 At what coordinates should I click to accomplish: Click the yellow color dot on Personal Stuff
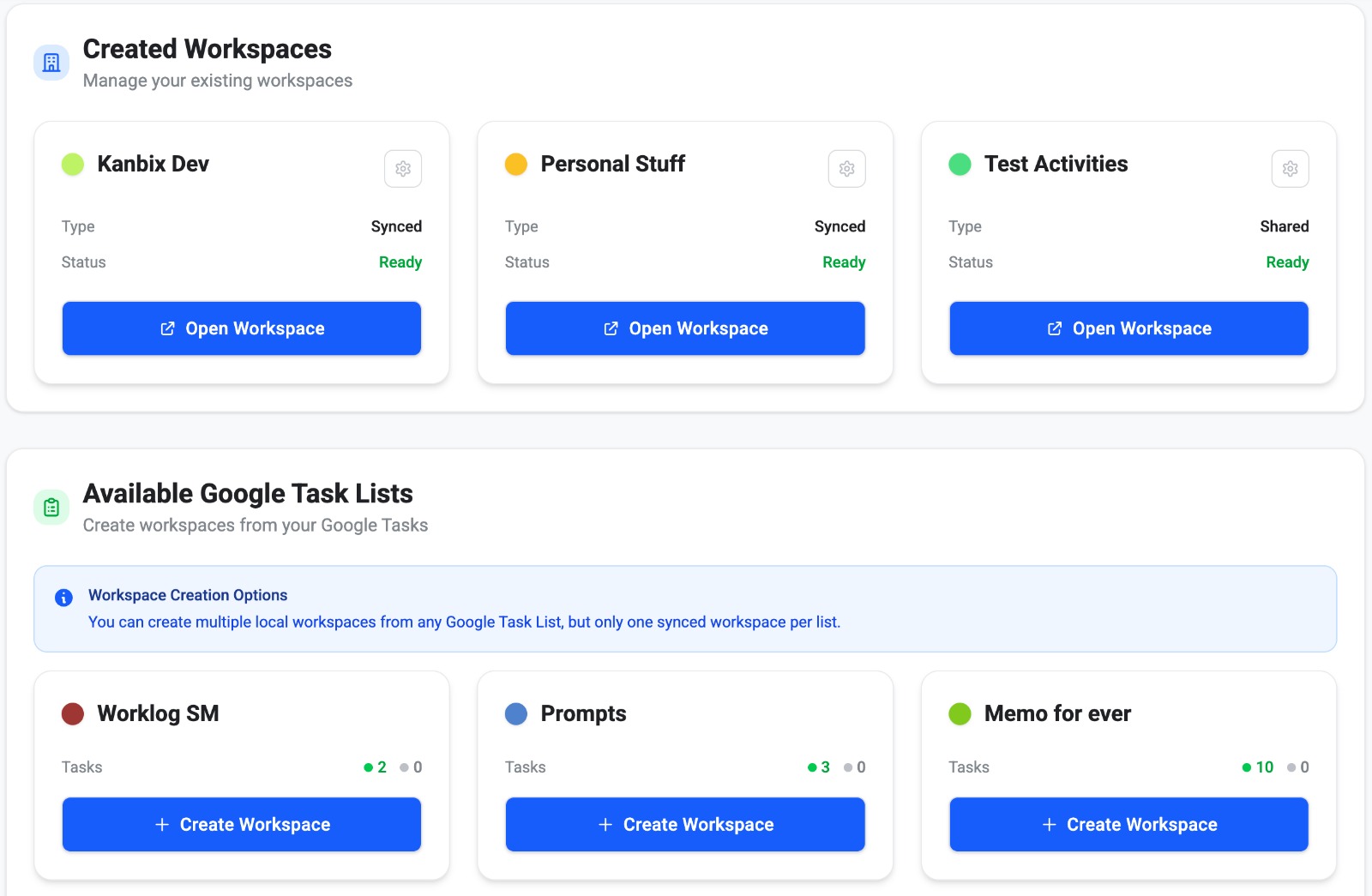pyautogui.click(x=515, y=164)
